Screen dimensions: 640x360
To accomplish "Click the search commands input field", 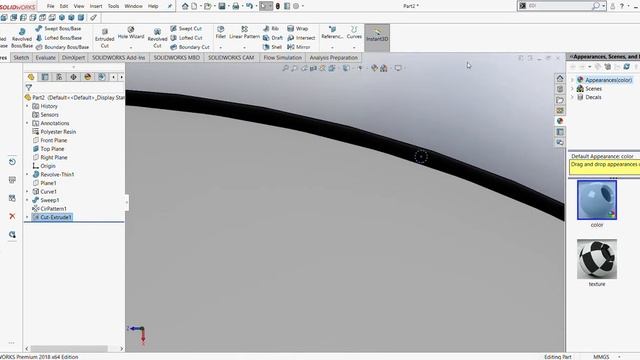I will coord(559,6).
